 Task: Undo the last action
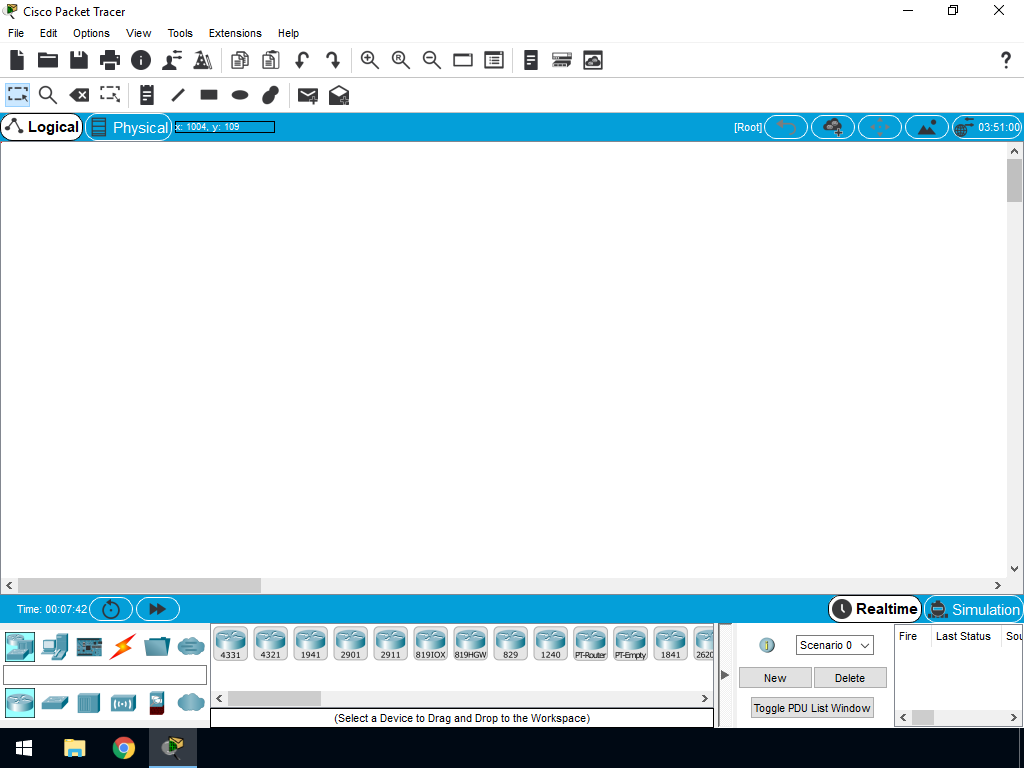click(302, 60)
